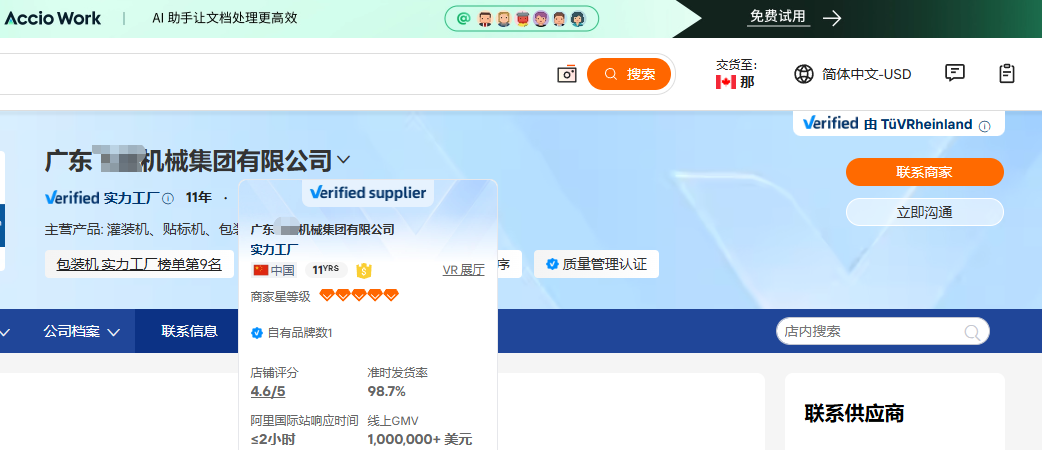Click the merchant star rating diamonds
The width and height of the screenshot is (1042, 450).
[359, 295]
